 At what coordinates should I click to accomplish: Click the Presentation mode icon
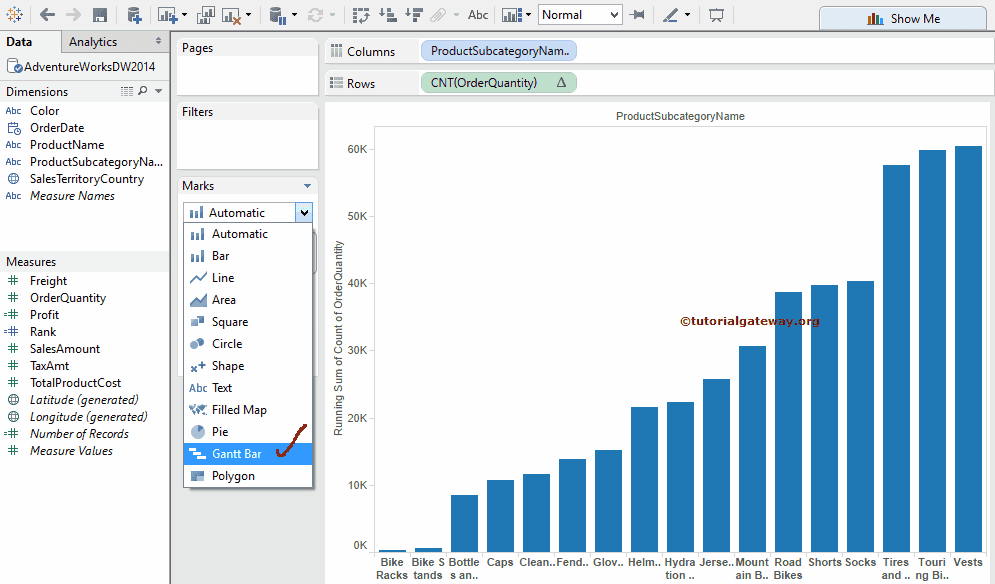click(716, 15)
